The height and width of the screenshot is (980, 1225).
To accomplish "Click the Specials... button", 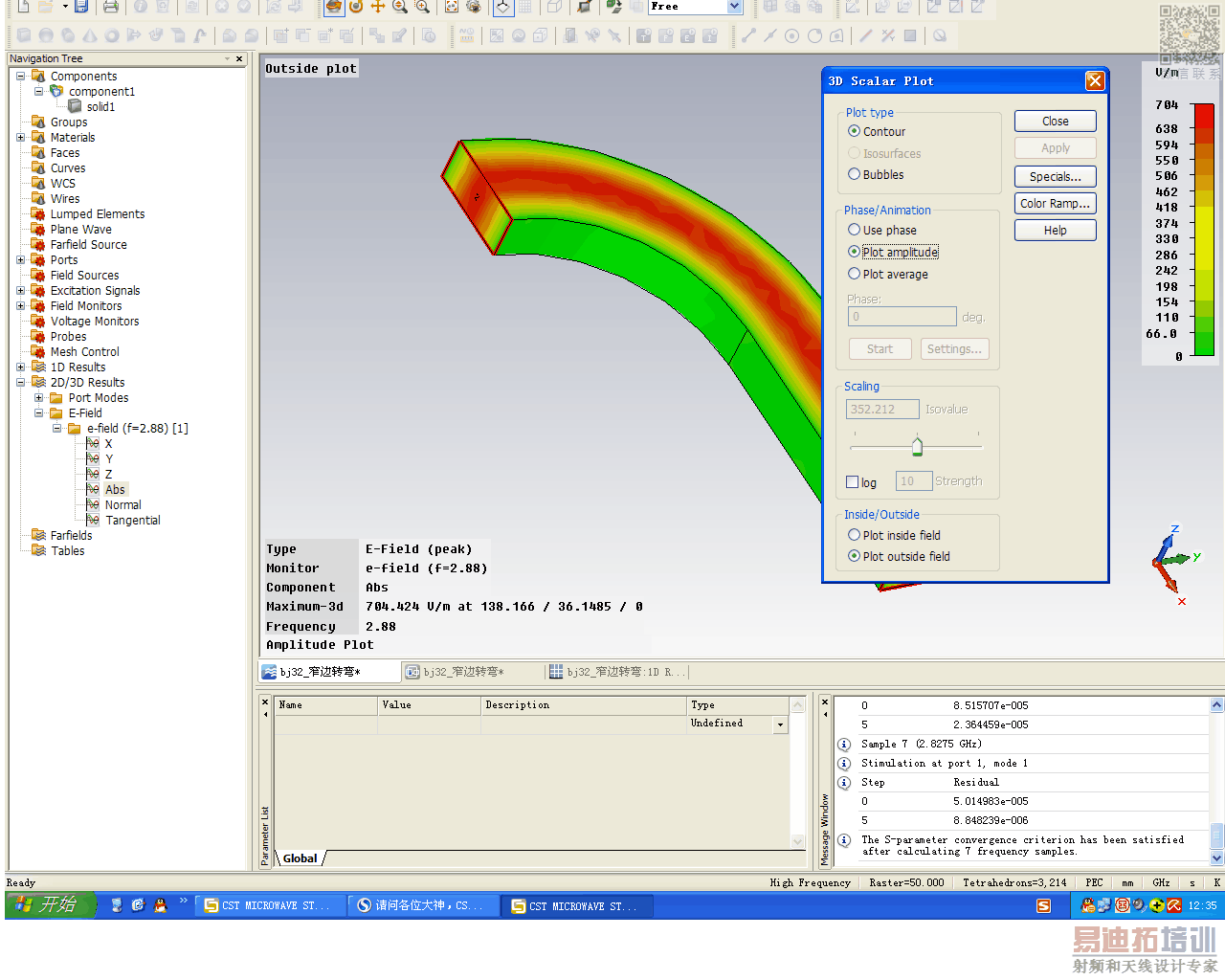I will tap(1055, 177).
